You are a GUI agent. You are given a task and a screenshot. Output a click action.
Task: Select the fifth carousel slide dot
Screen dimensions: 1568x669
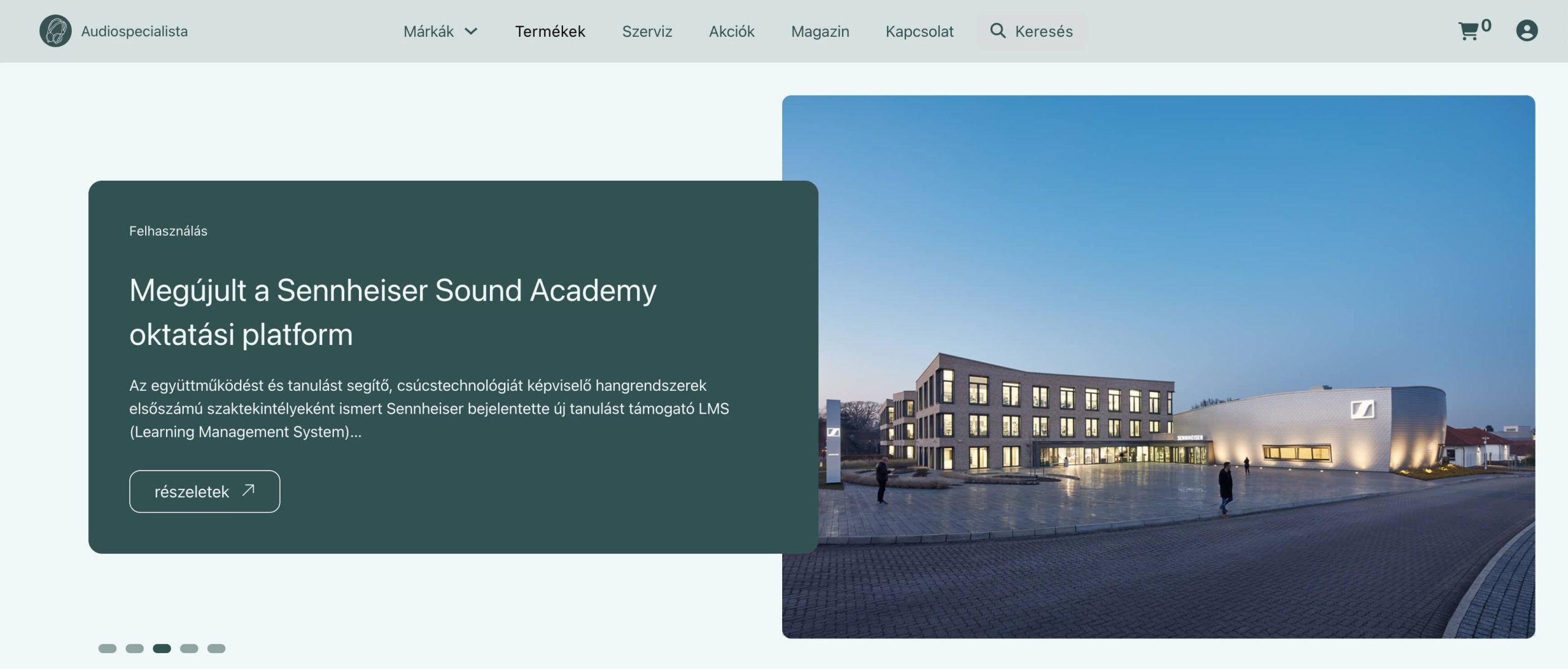point(216,648)
